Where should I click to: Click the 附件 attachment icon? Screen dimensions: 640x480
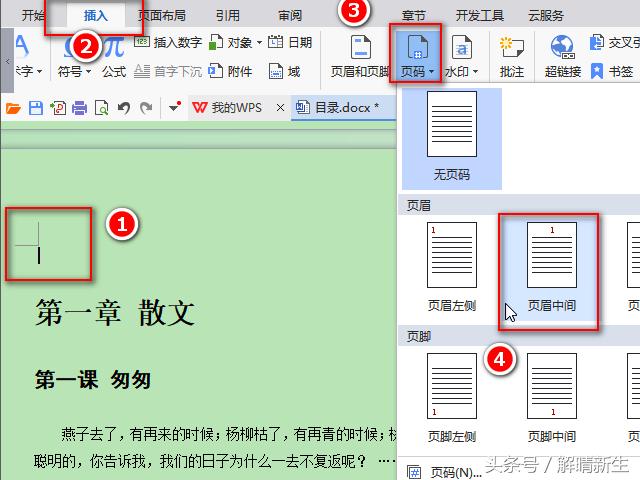(x=216, y=71)
